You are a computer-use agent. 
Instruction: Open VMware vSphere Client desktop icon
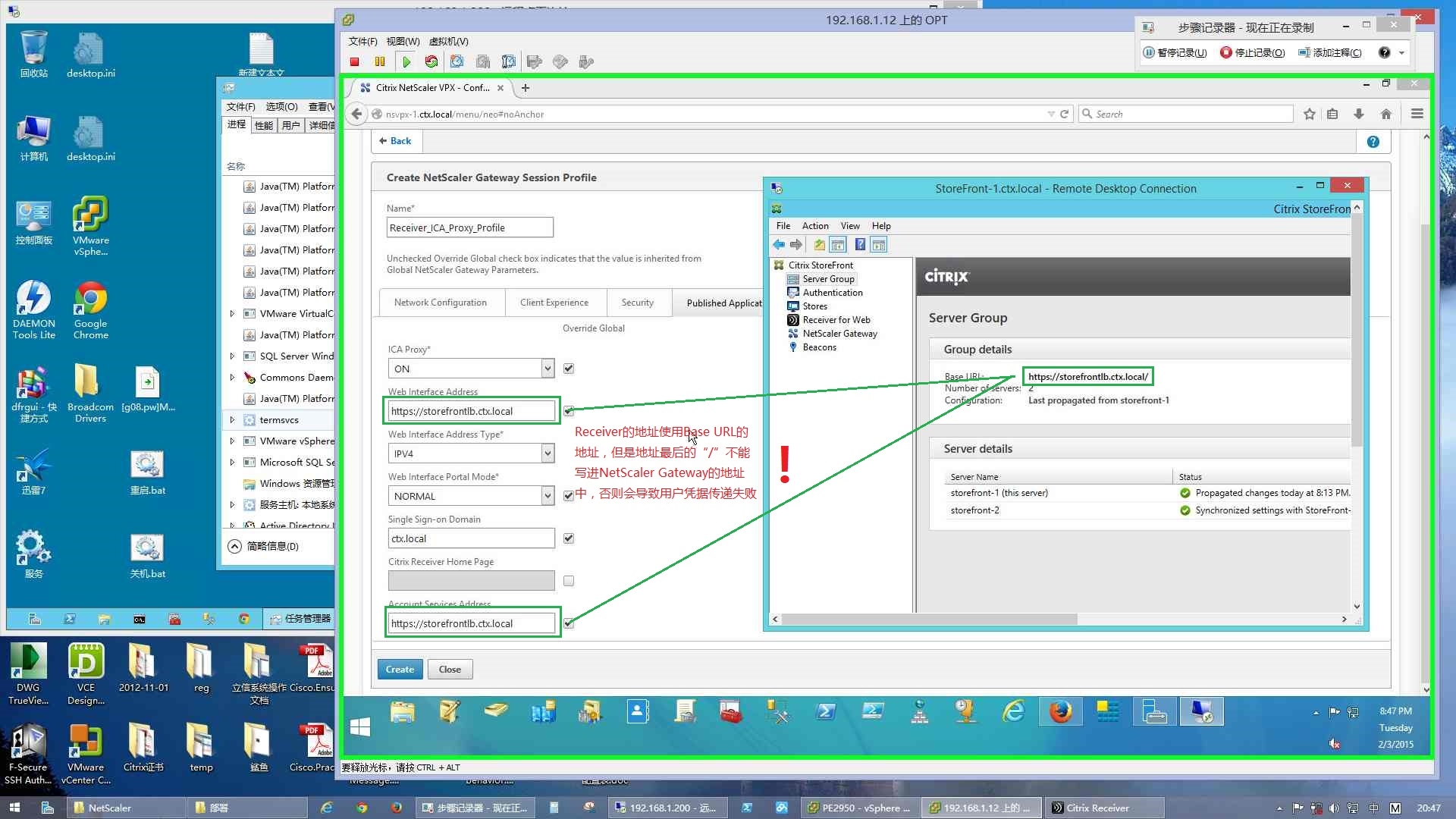(x=90, y=226)
